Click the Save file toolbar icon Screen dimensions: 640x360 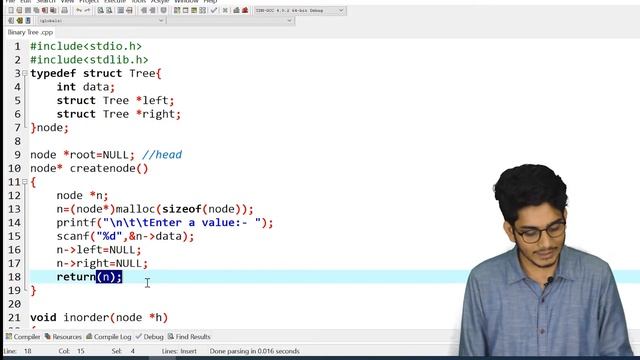point(28,10)
